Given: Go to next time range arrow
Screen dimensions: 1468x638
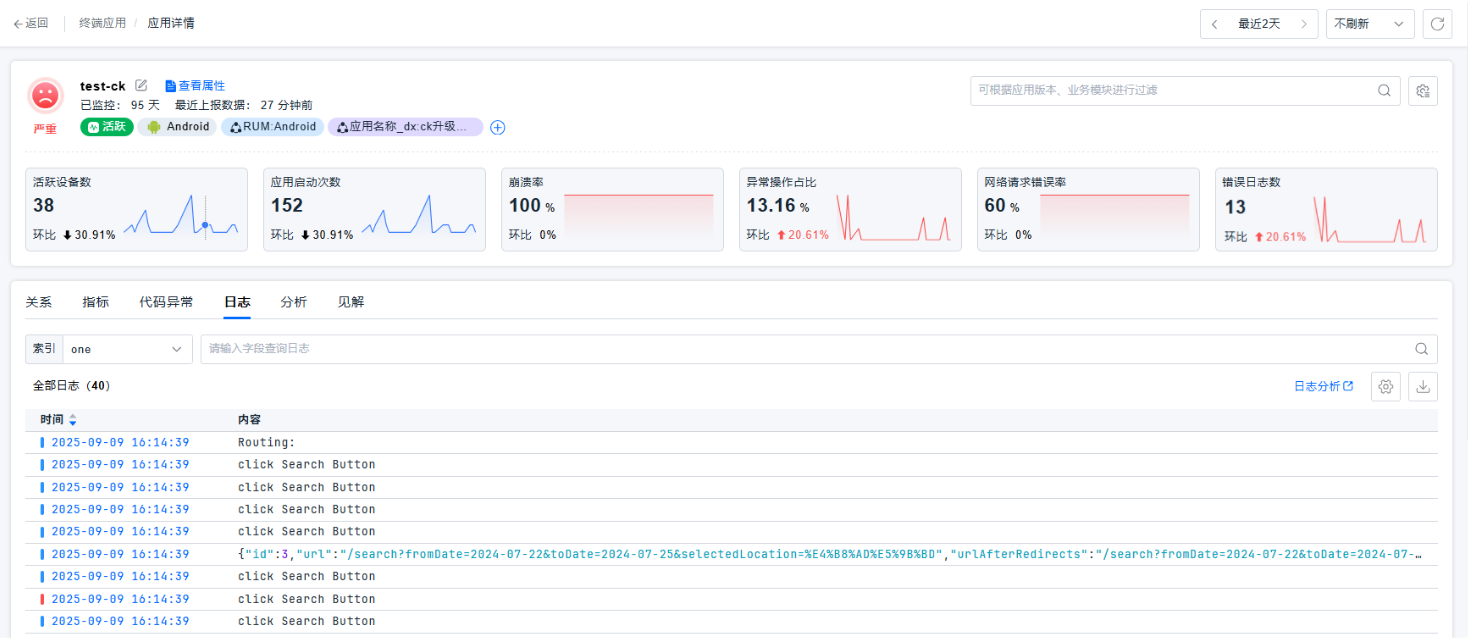Looking at the screenshot, I should 1303,24.
